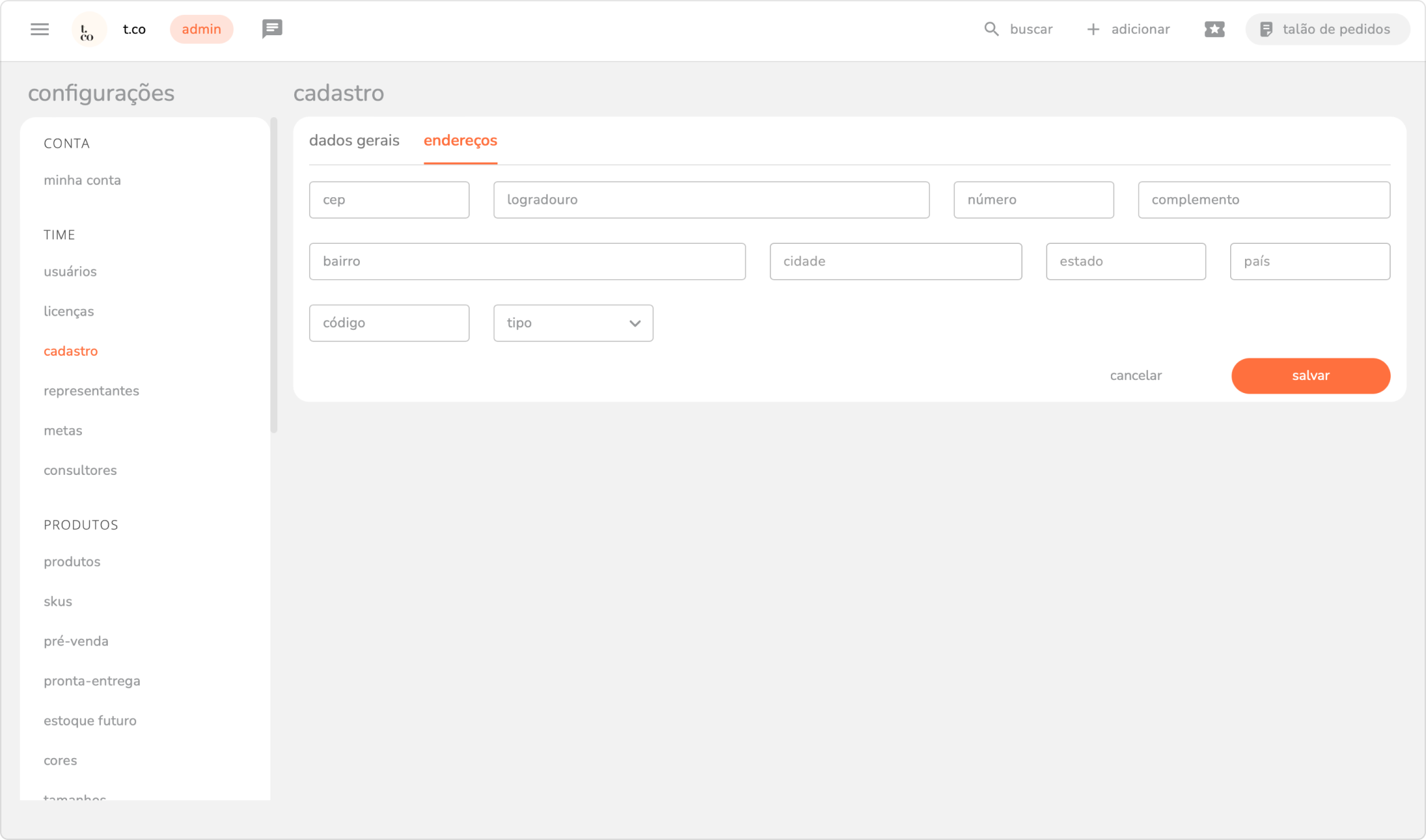1426x840 pixels.
Task: Select the endereços tab
Action: (x=460, y=140)
